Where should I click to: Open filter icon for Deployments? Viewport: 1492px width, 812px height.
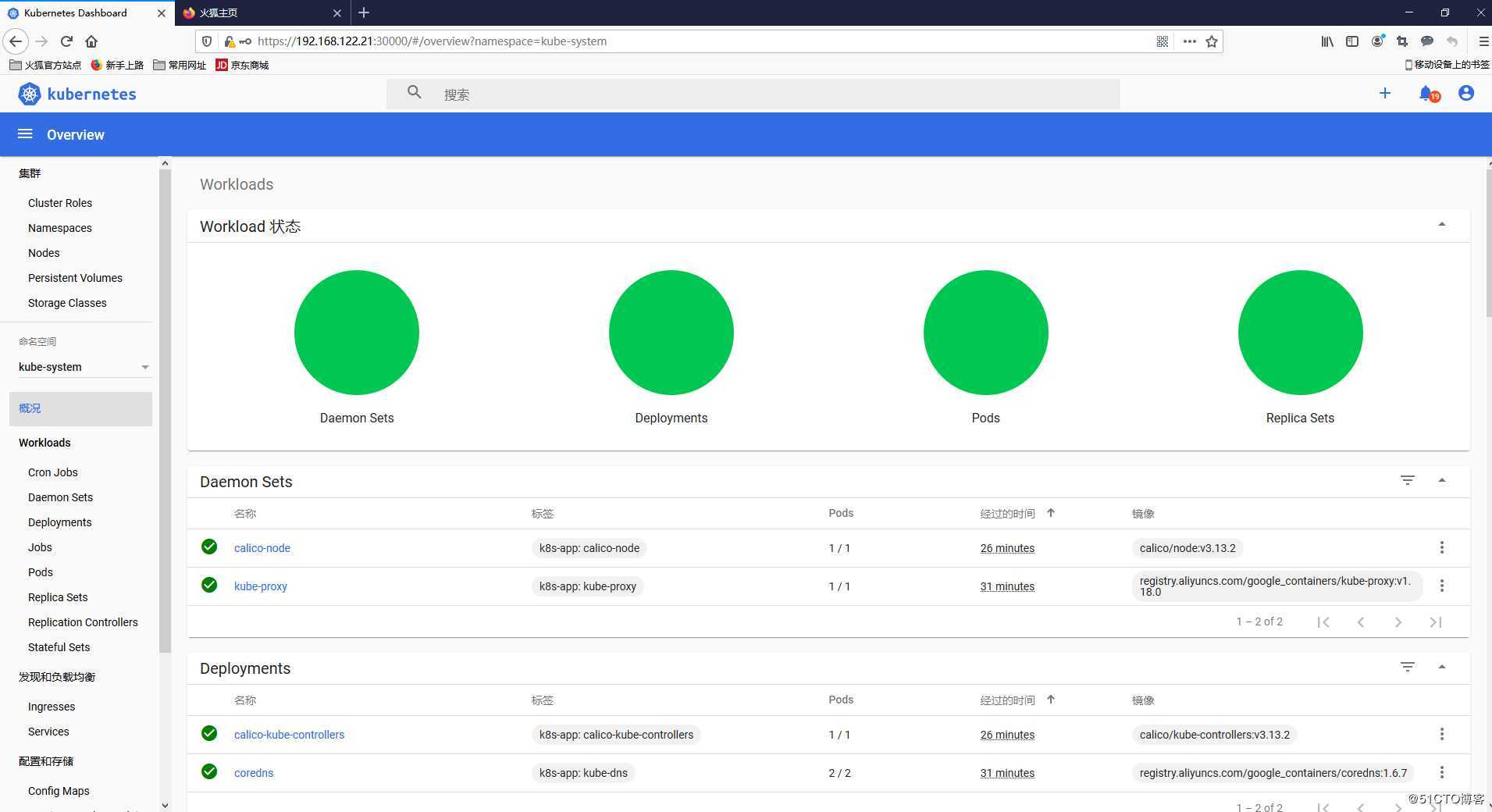click(x=1408, y=668)
